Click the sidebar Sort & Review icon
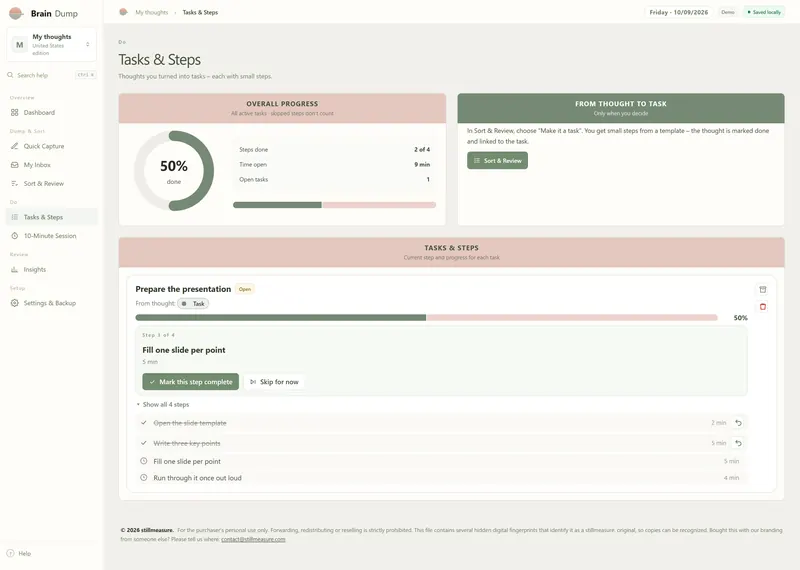Viewport: 800px width, 570px height. click(x=14, y=183)
